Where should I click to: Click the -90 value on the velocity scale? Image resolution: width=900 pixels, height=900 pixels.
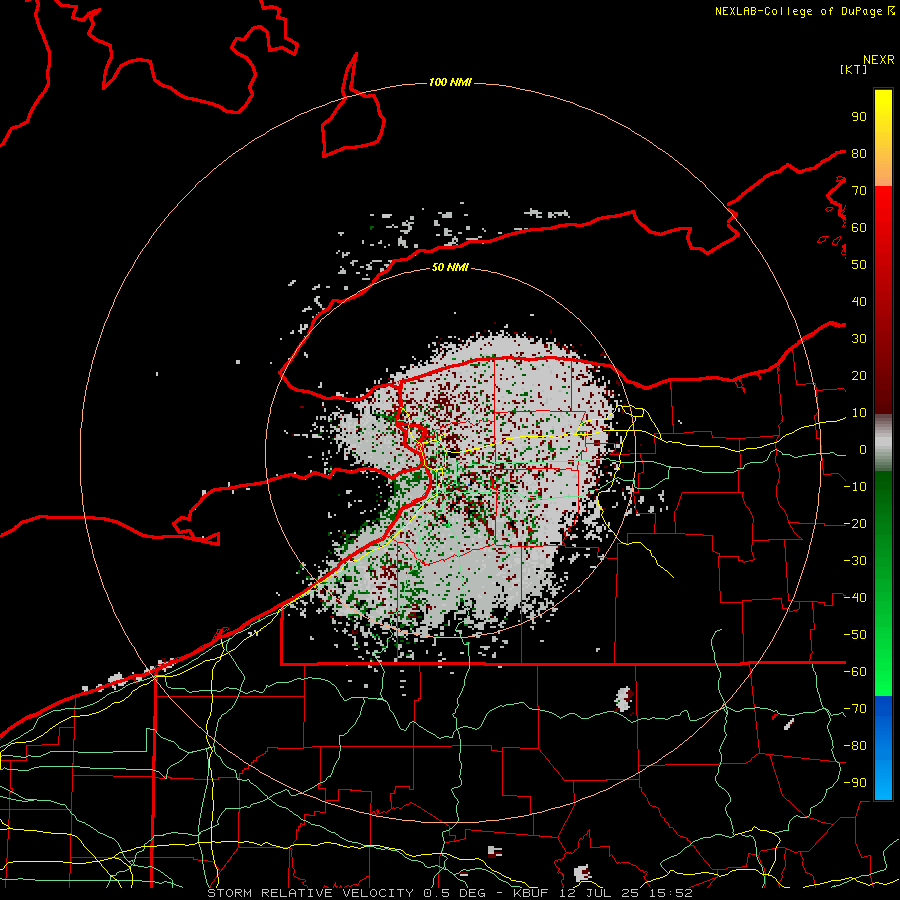(x=855, y=783)
